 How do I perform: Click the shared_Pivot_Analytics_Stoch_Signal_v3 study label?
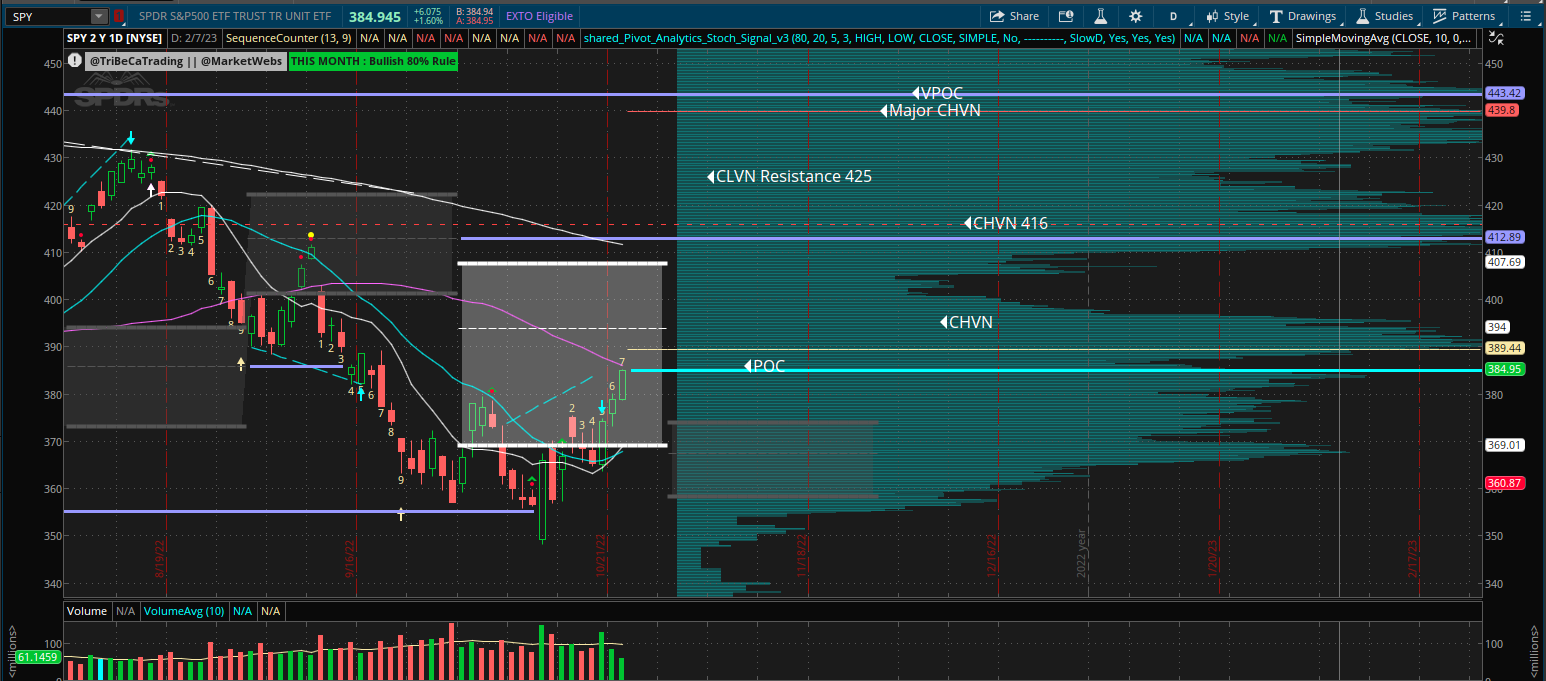[879, 38]
